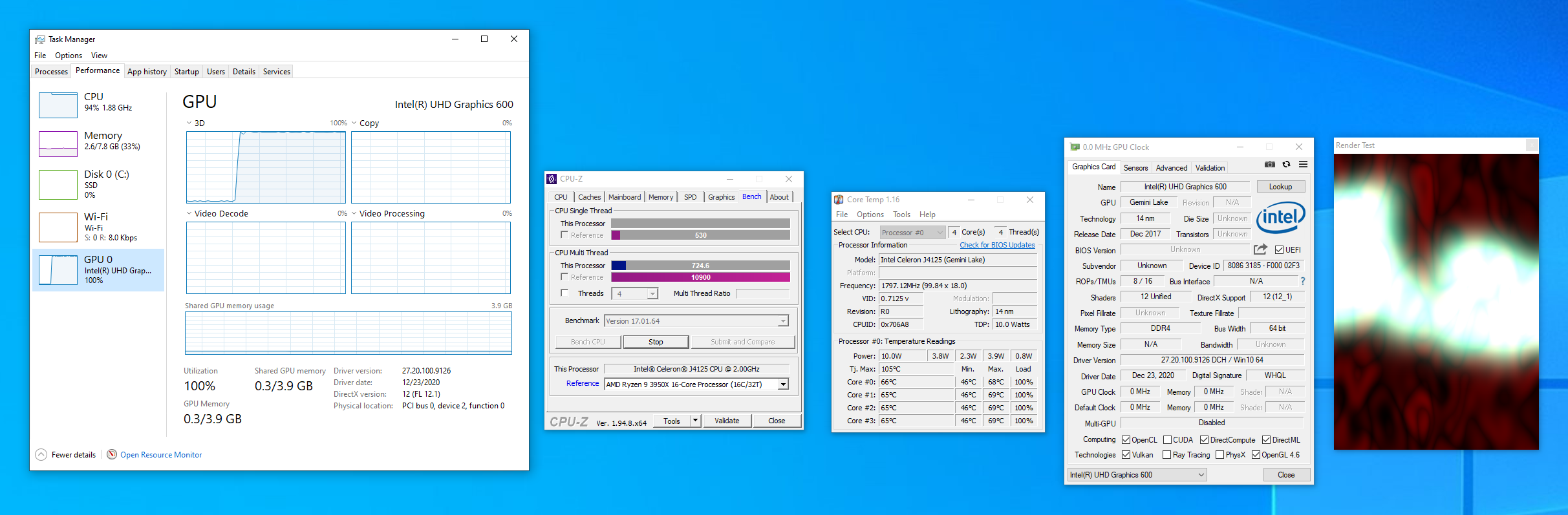Open the CPU-Z Tools dropdown arrow
Image resolution: width=1568 pixels, height=515 pixels.
click(695, 421)
